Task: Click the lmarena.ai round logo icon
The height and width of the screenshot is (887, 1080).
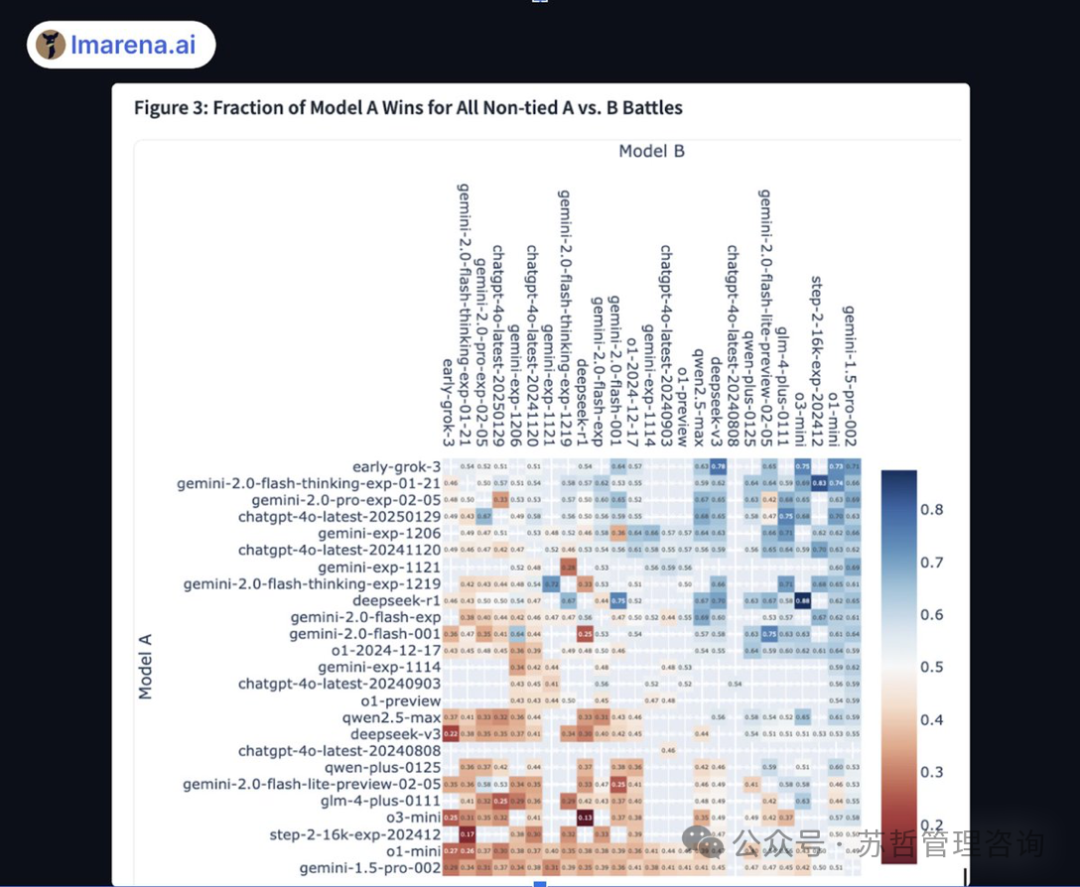Action: pos(51,45)
